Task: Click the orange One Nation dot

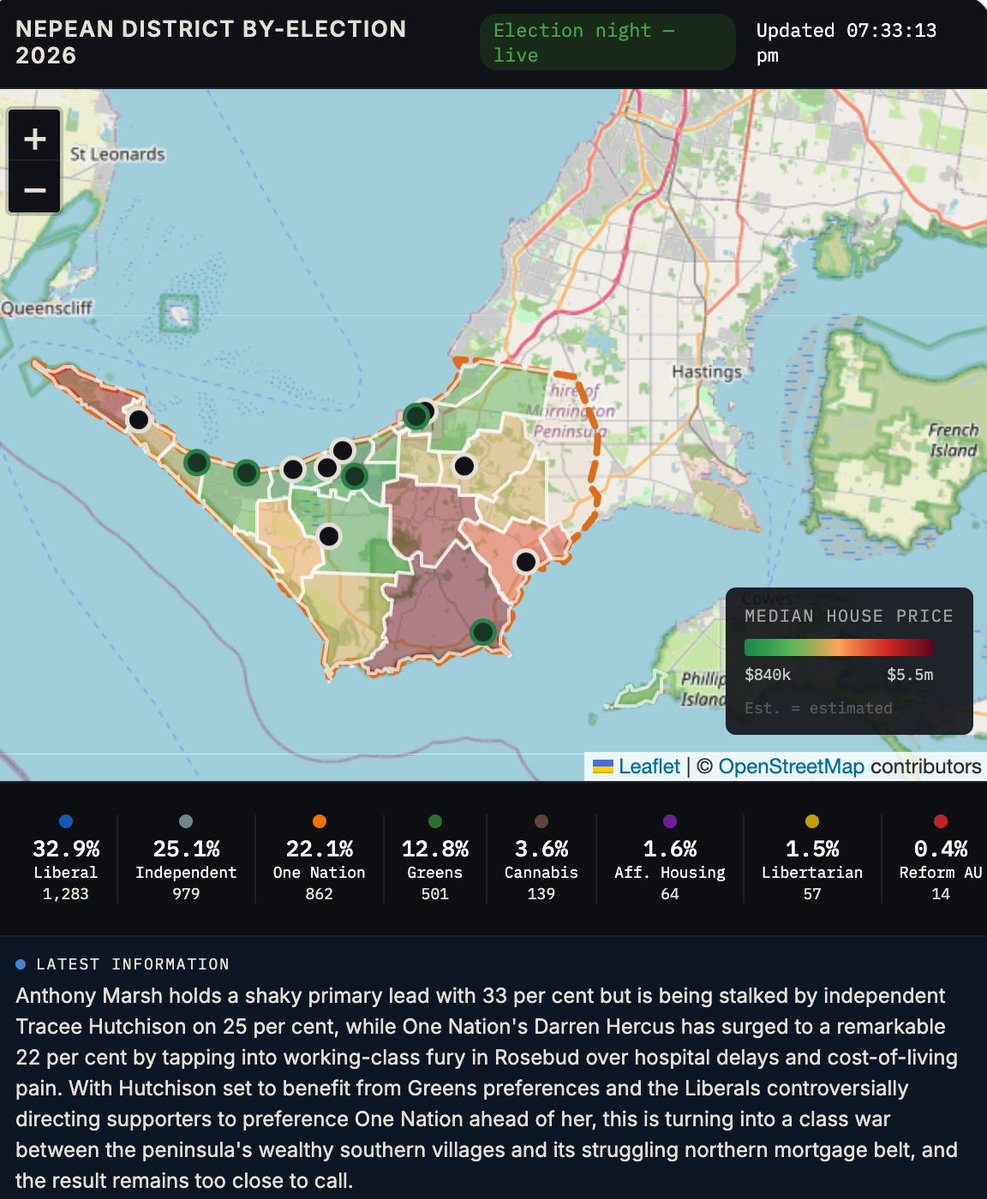Action: click(320, 821)
